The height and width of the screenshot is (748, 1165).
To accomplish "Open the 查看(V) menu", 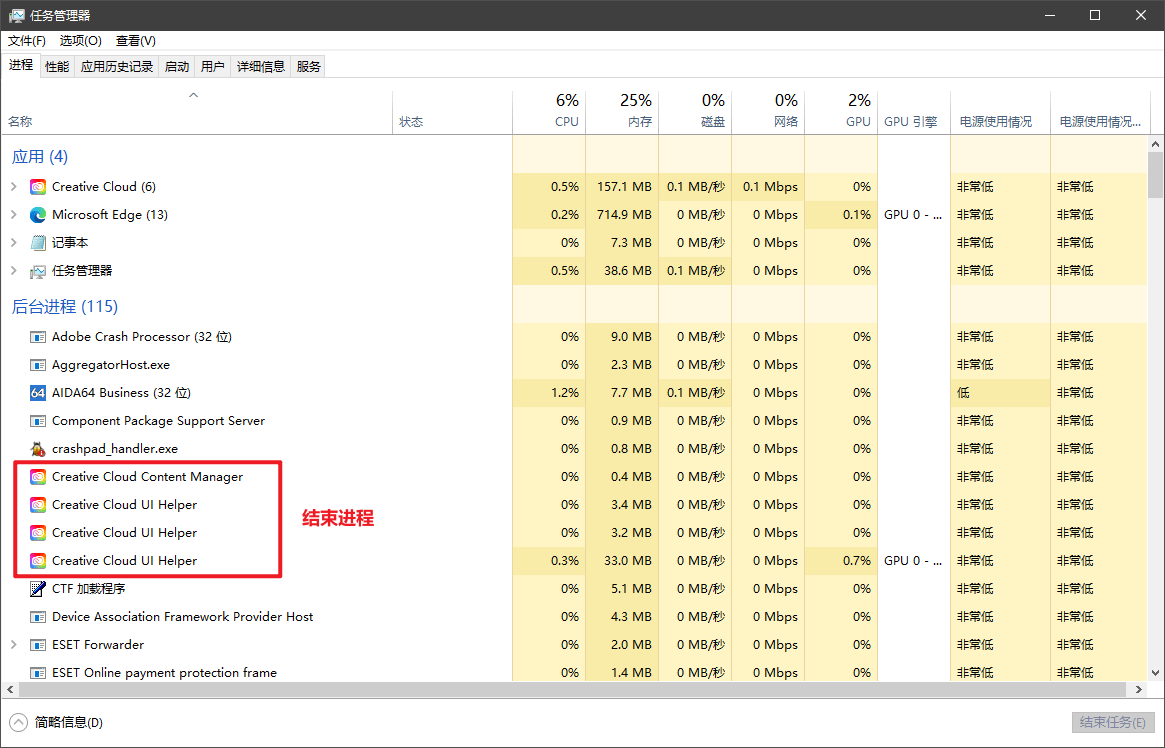I will (x=135, y=41).
